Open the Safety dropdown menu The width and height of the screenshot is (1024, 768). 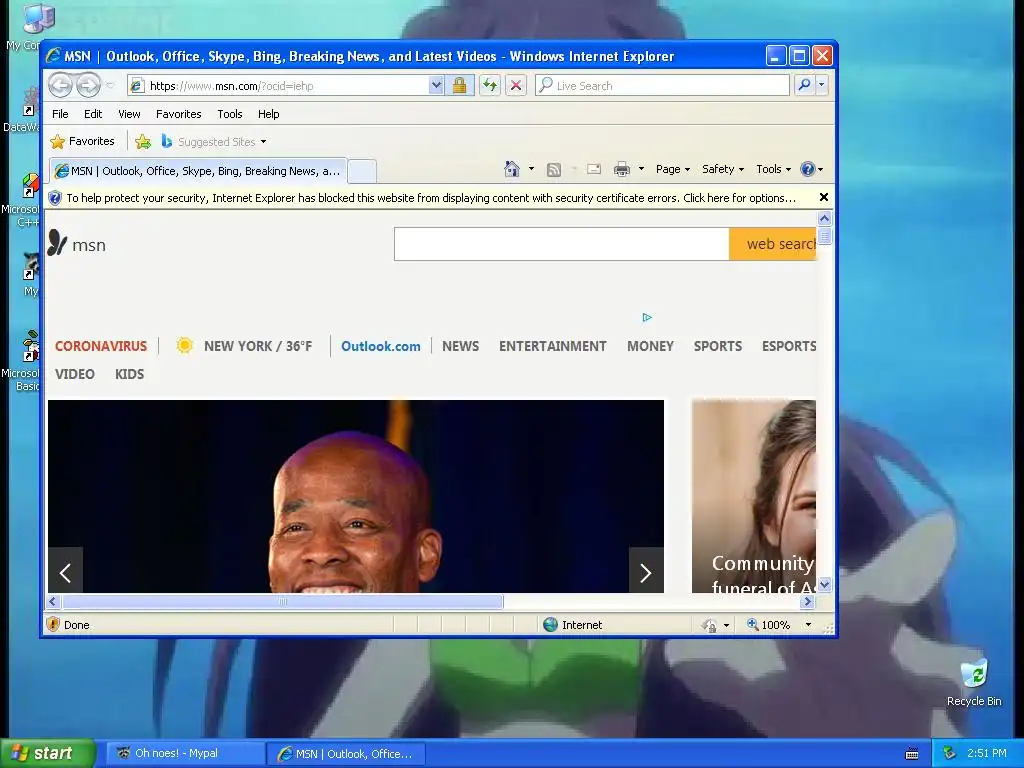point(722,169)
